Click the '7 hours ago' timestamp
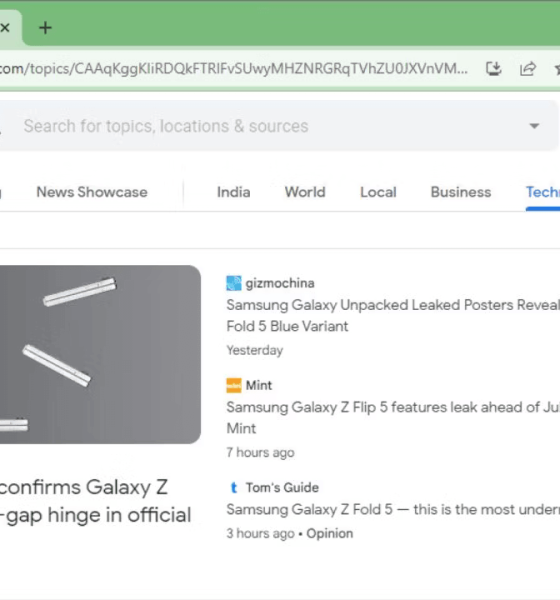 coord(260,452)
